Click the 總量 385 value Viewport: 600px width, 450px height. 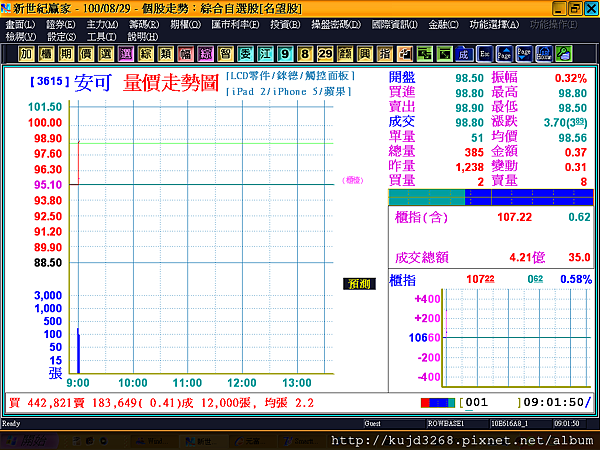tap(474, 152)
